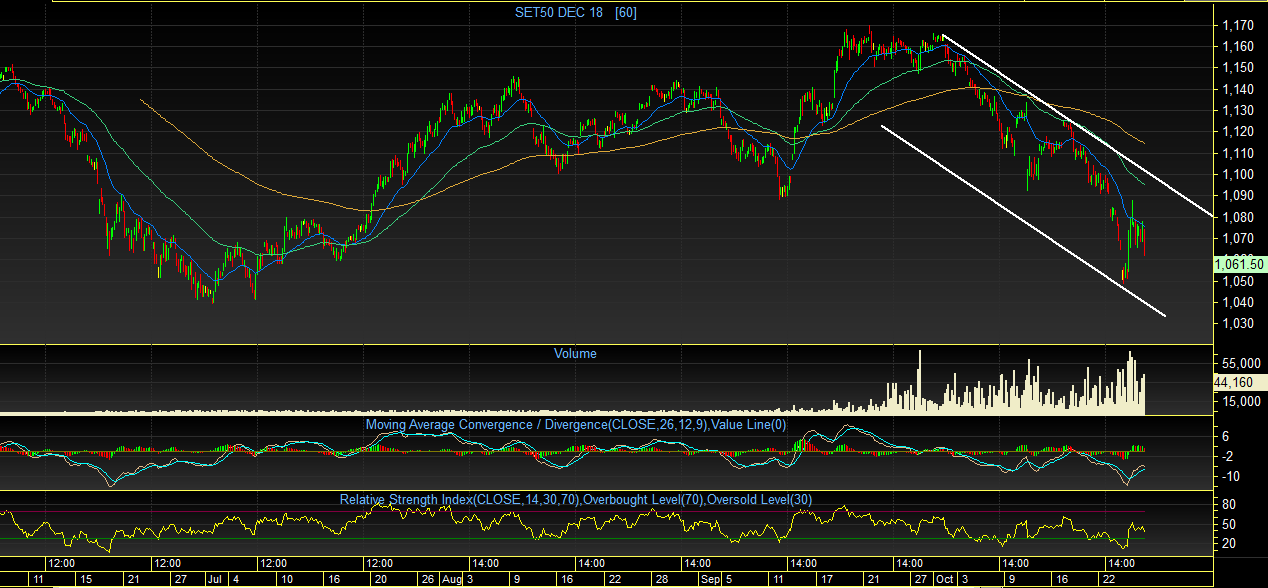Click the 1,090 price axis label

pyautogui.click(x=1237, y=195)
